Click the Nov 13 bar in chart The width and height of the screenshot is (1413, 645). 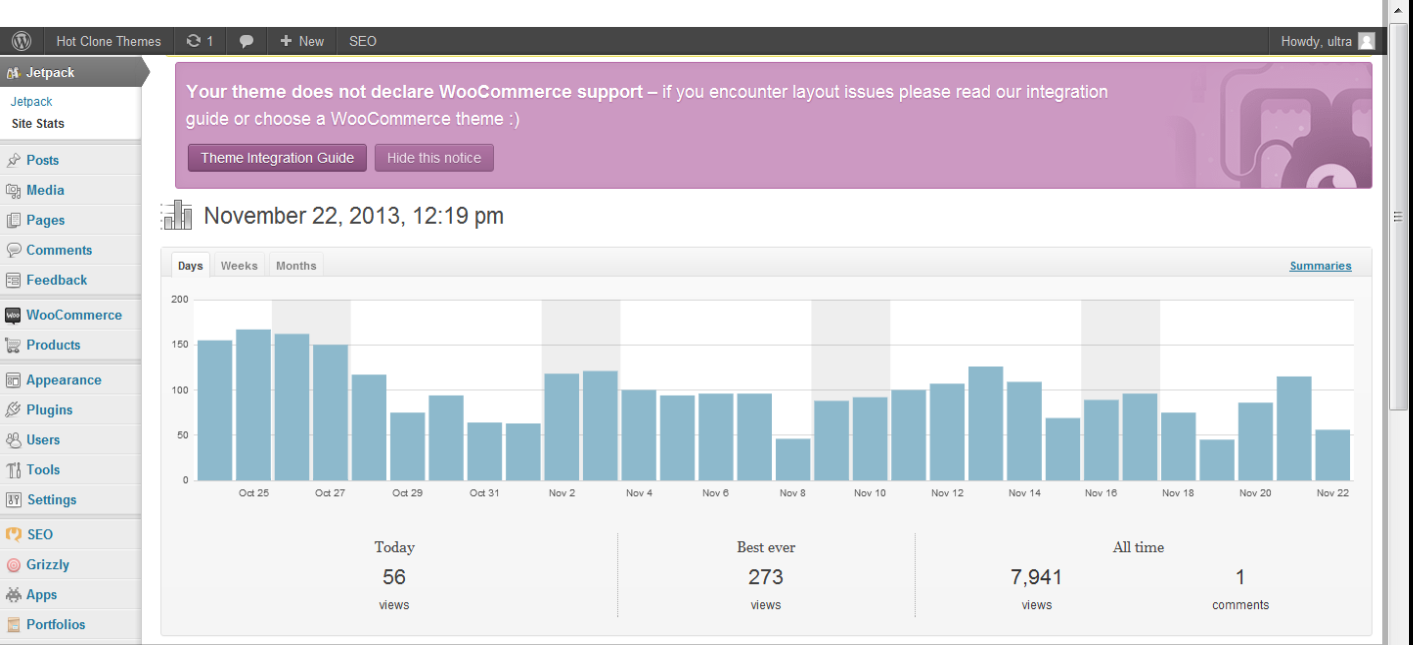(x=985, y=424)
